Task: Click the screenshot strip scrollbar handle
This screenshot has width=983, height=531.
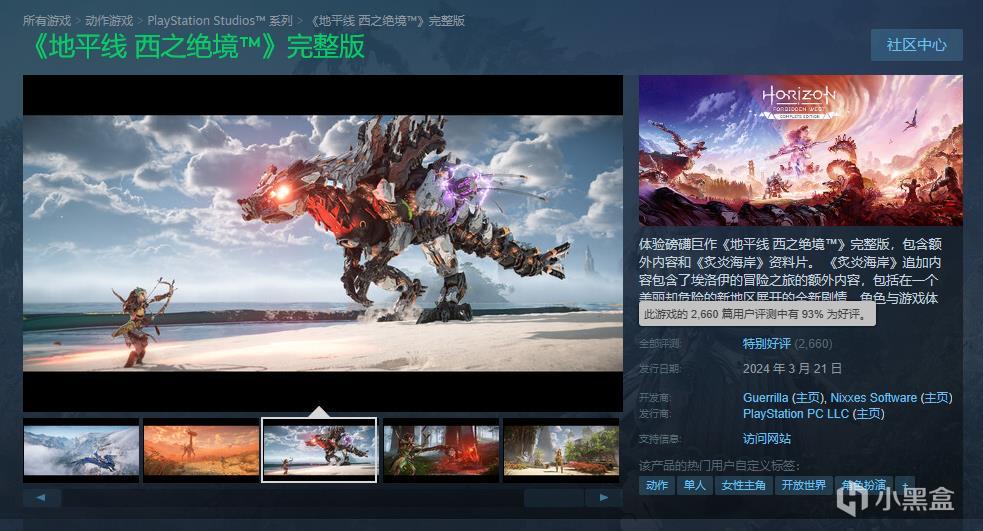Action: pyautogui.click(x=554, y=498)
